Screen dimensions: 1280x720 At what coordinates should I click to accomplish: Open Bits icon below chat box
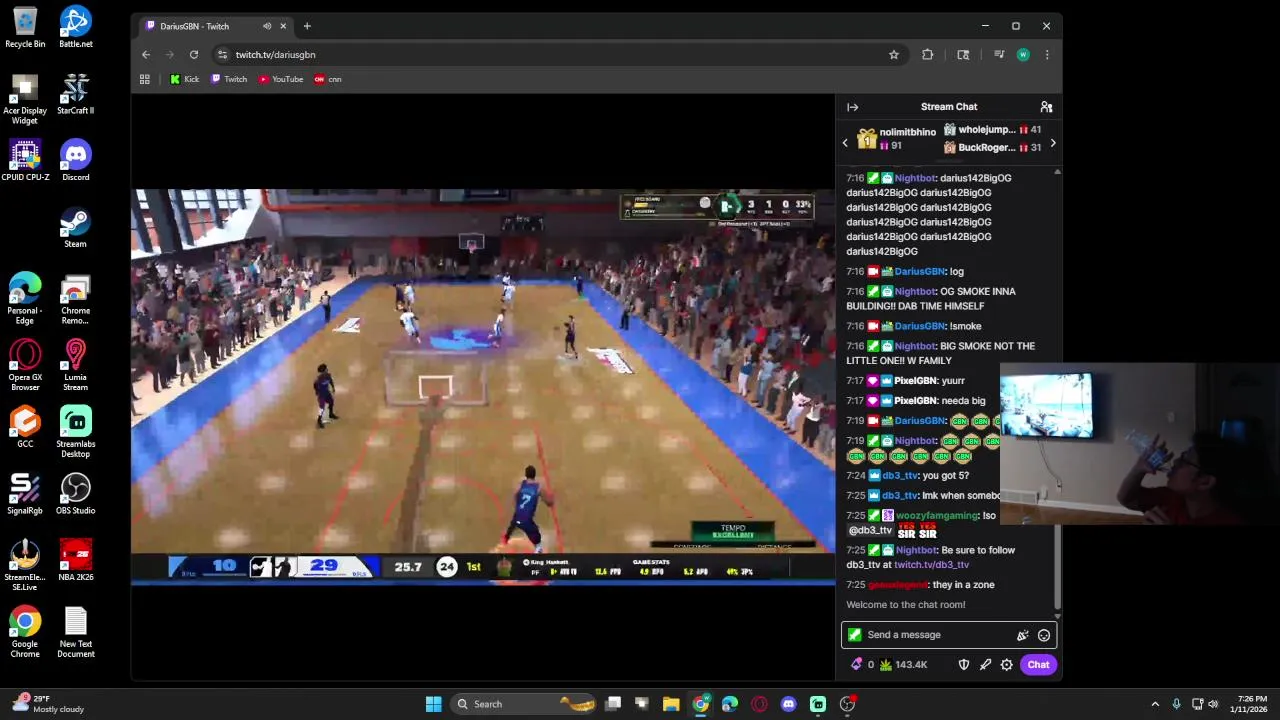click(857, 665)
